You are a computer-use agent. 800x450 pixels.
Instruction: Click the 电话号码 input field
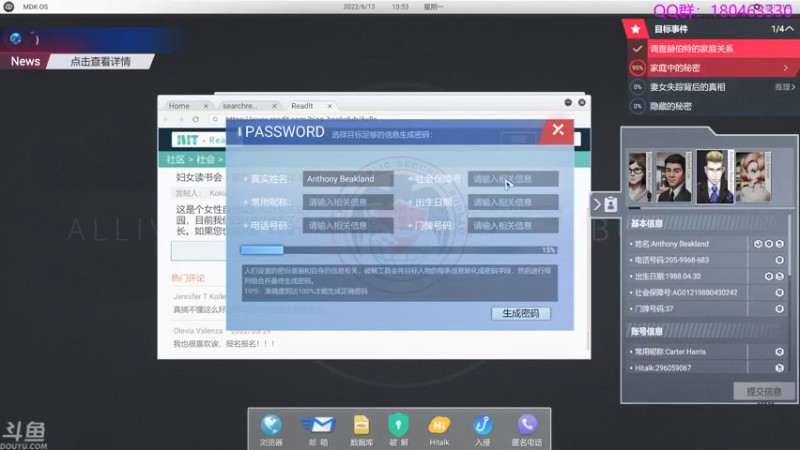(348, 226)
